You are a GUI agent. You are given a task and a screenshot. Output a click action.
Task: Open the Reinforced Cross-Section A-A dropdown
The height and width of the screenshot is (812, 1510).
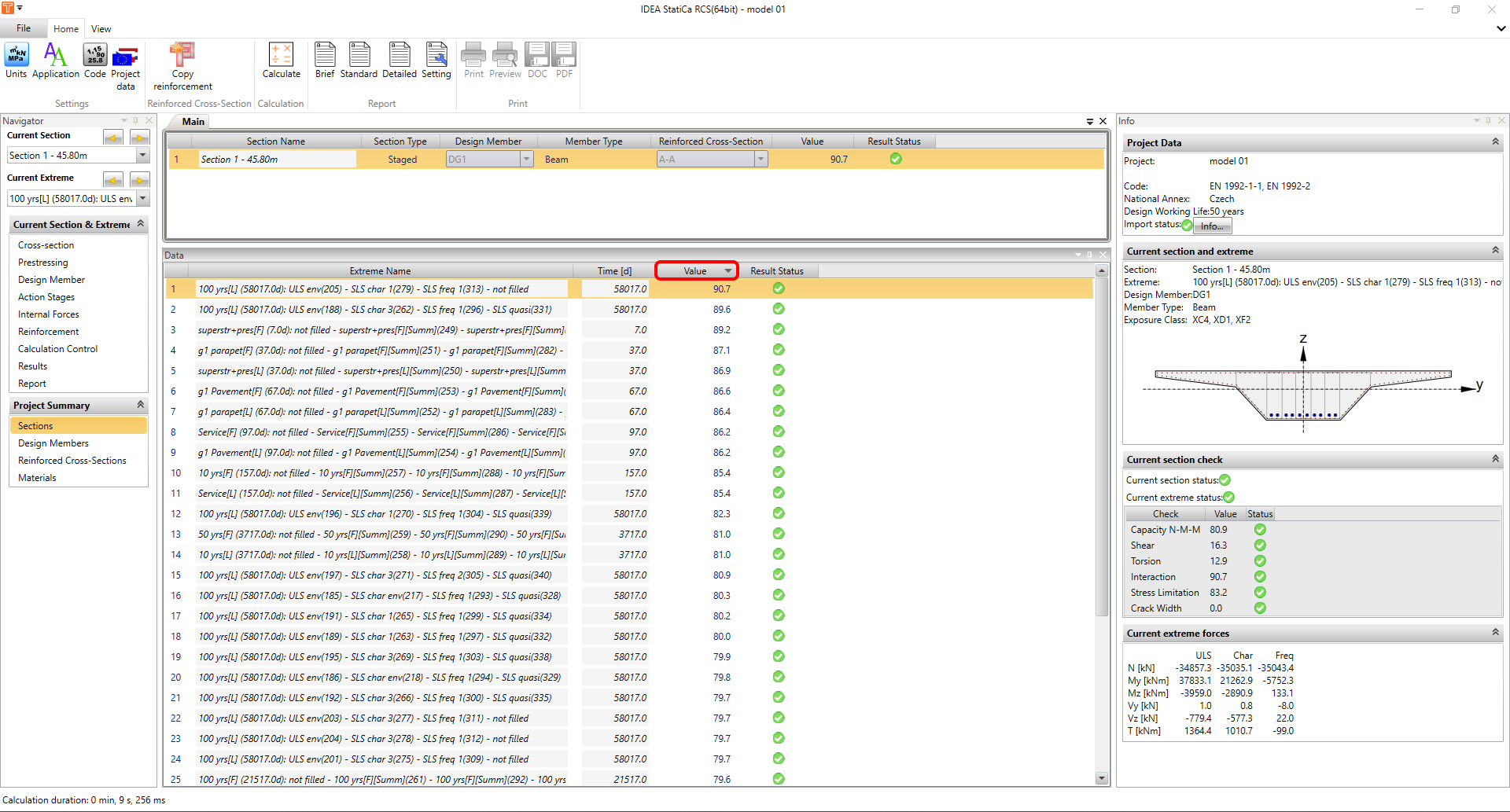761,160
